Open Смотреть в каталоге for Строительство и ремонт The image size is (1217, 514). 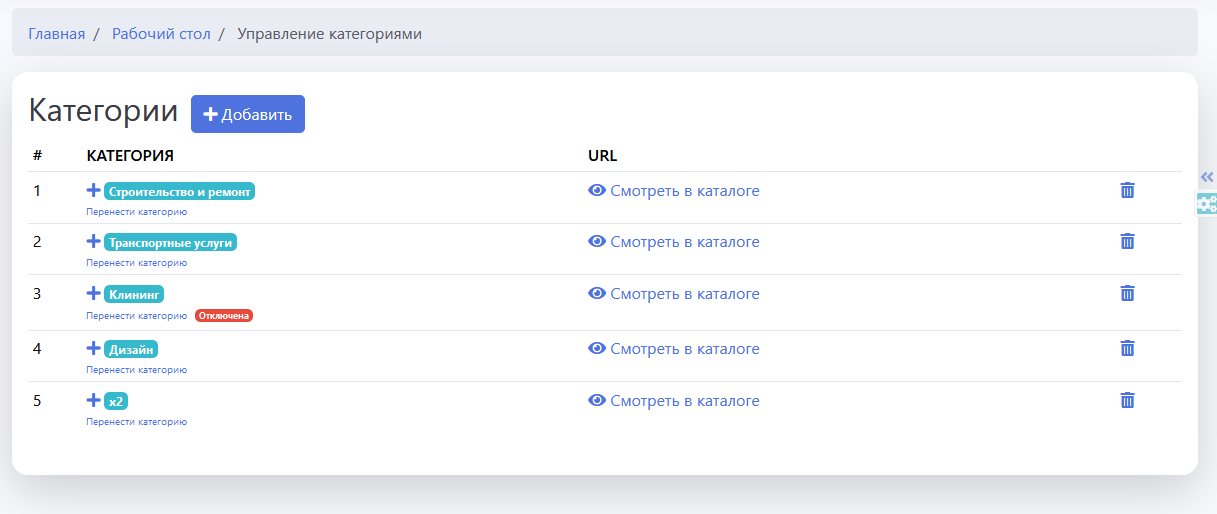pos(684,191)
